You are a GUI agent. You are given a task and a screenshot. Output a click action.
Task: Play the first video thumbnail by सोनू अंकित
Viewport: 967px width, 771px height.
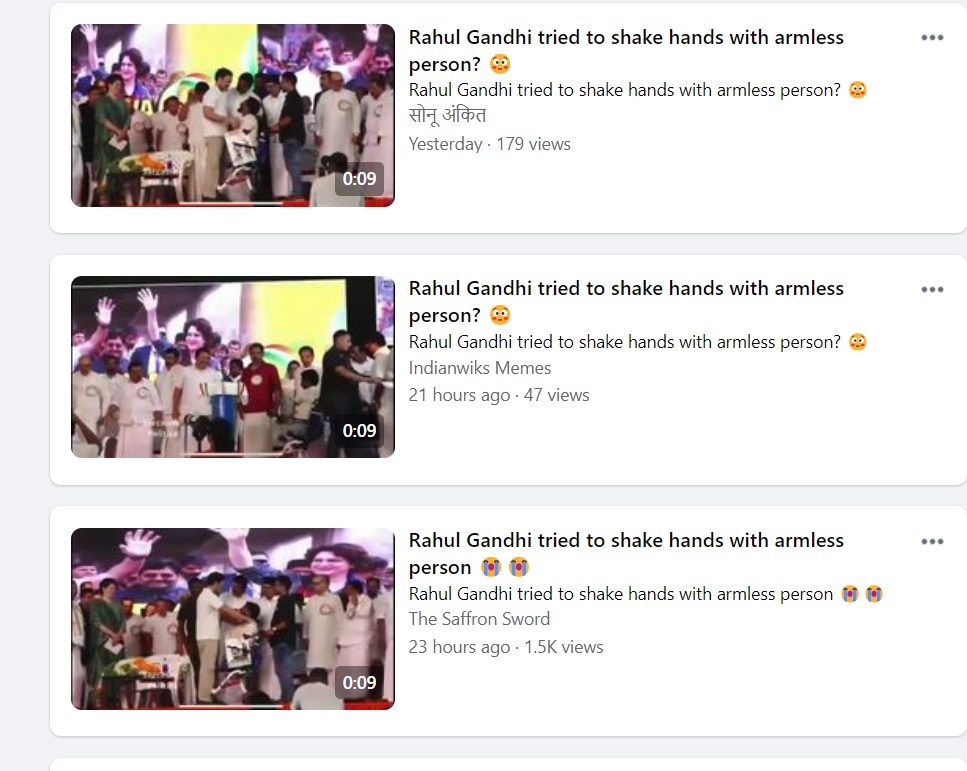pos(232,115)
